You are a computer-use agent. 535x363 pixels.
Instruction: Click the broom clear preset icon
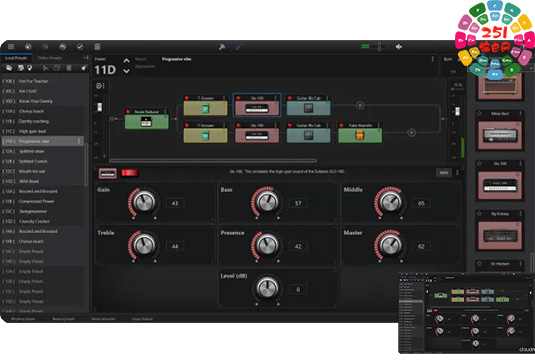click(x=83, y=68)
